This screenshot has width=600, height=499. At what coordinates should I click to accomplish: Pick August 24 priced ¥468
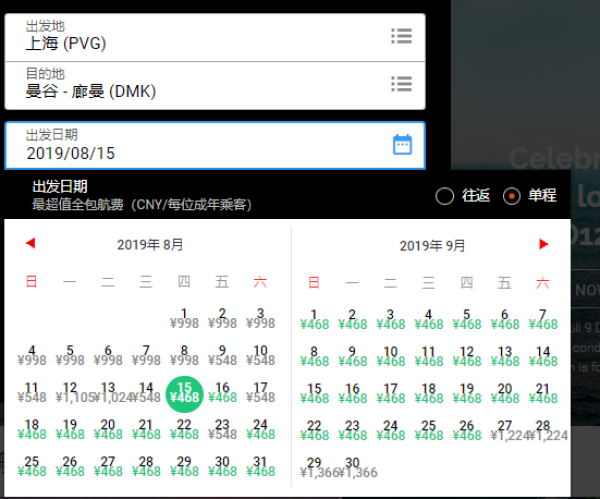(x=261, y=430)
